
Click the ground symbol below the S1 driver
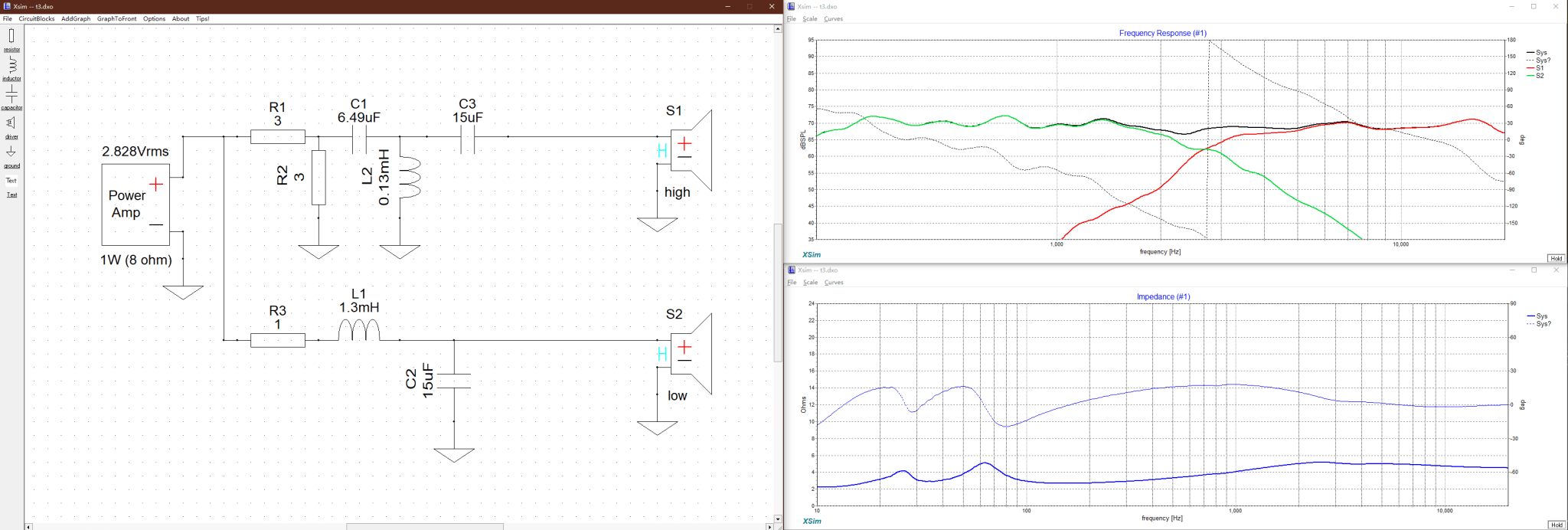(657, 224)
